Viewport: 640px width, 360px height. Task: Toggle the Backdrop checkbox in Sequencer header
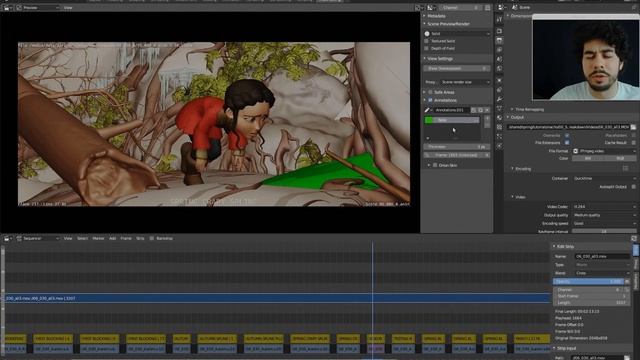(151, 238)
